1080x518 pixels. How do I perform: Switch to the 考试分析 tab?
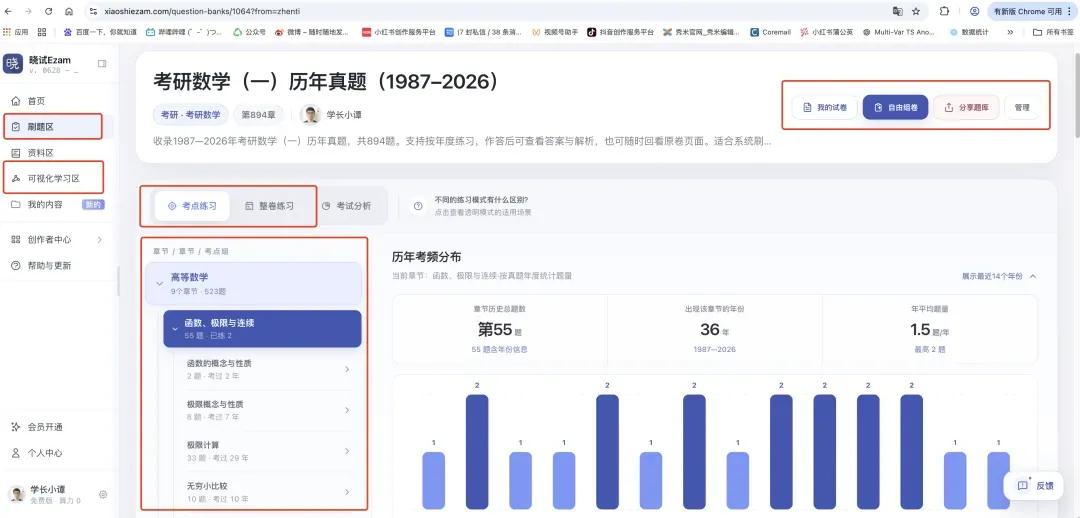click(346, 205)
